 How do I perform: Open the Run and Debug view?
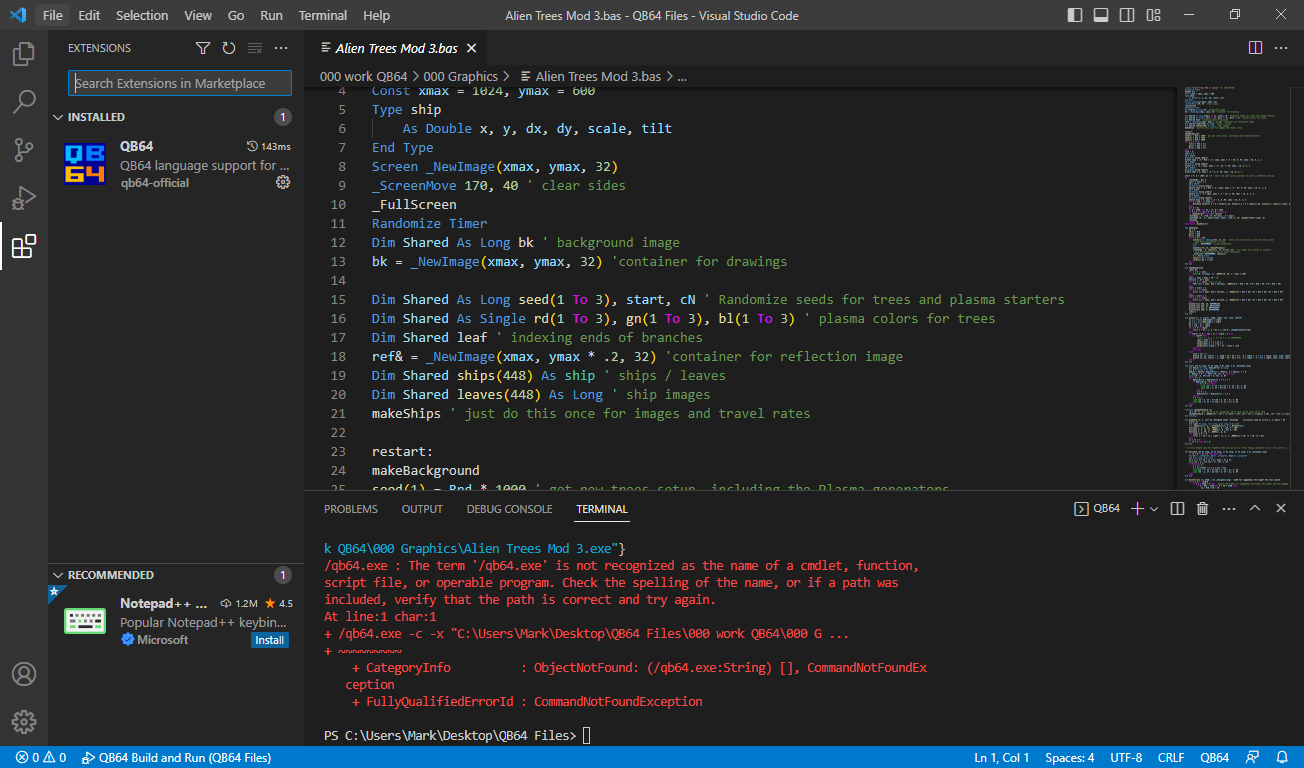click(24, 198)
